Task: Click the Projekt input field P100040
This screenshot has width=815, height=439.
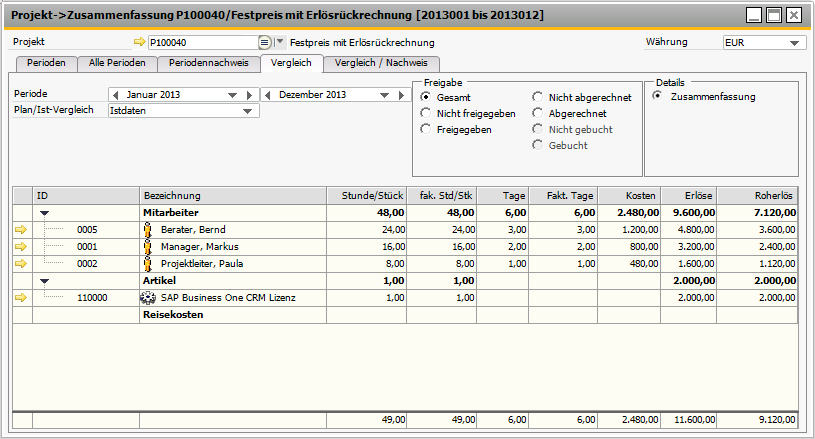Action: (202, 43)
